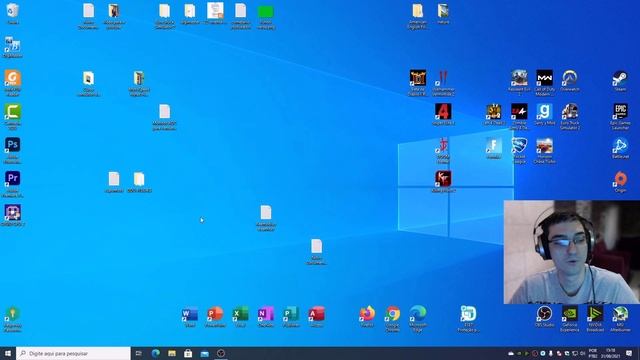Switch to OBS Studio in the taskbar
The image size is (640, 360).
point(221,353)
